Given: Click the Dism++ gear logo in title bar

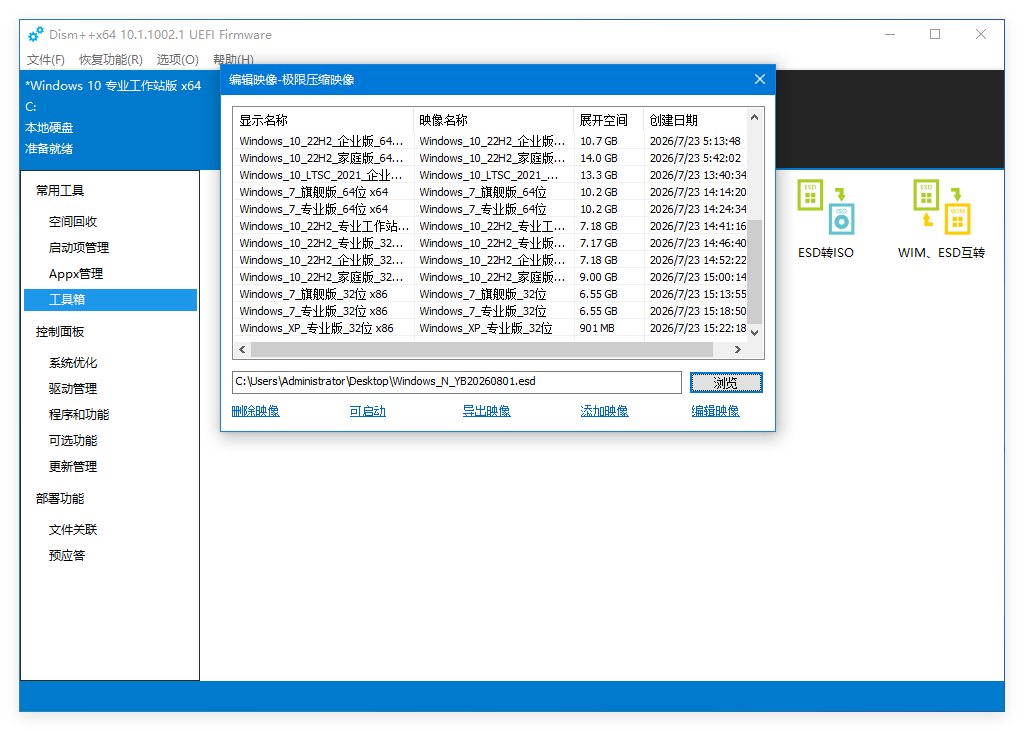Looking at the screenshot, I should 35,34.
